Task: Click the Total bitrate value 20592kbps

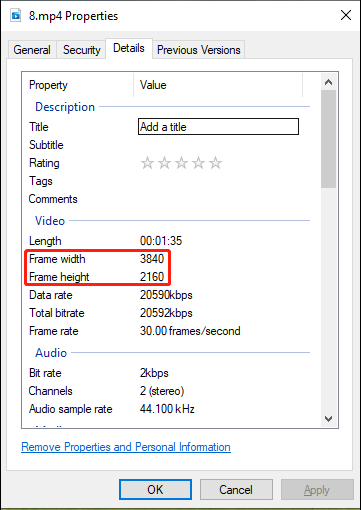Action: 166,313
